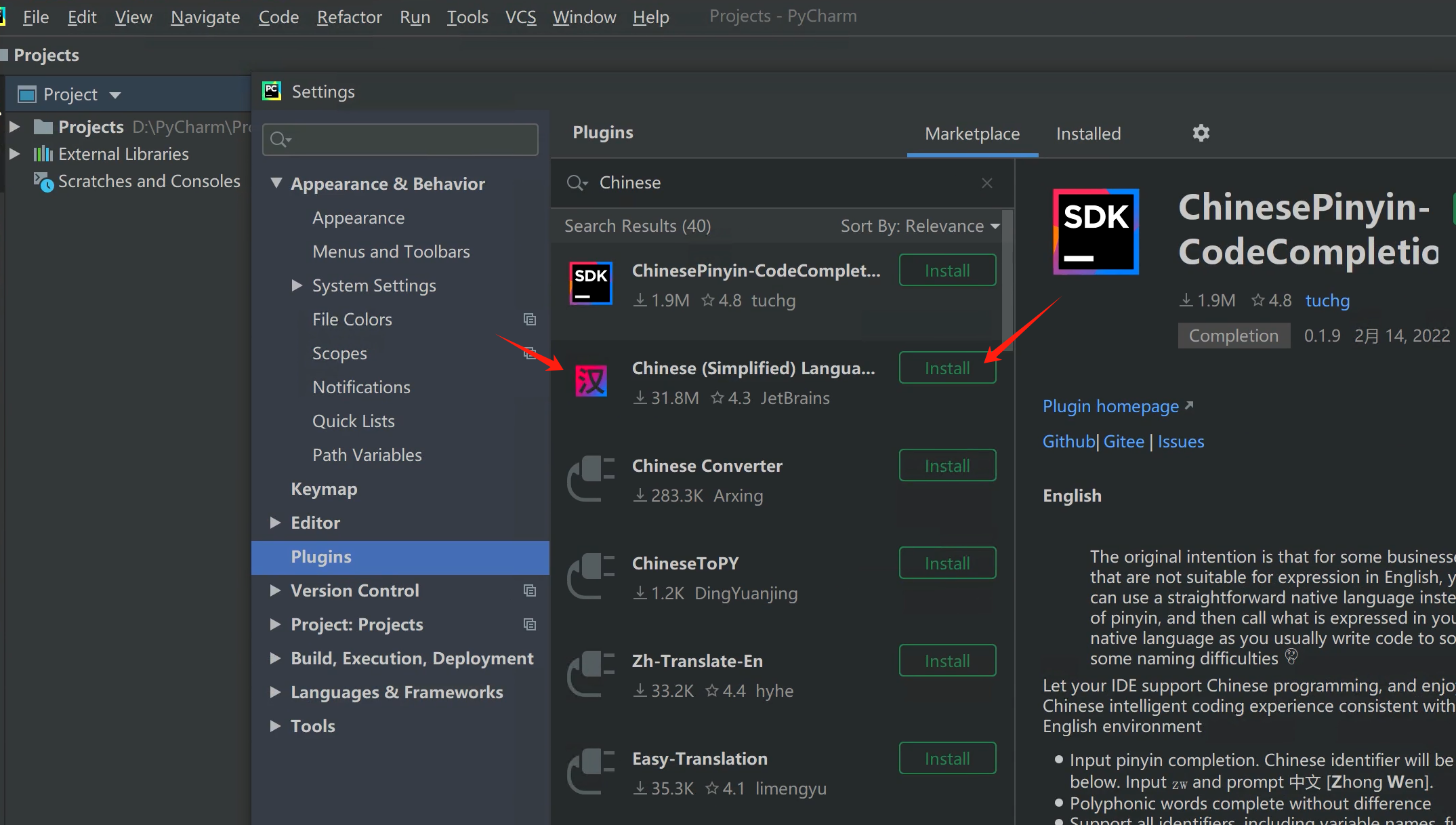The width and height of the screenshot is (1456, 825).
Task: Click the Scratches and Consoles icon
Action: 43,182
